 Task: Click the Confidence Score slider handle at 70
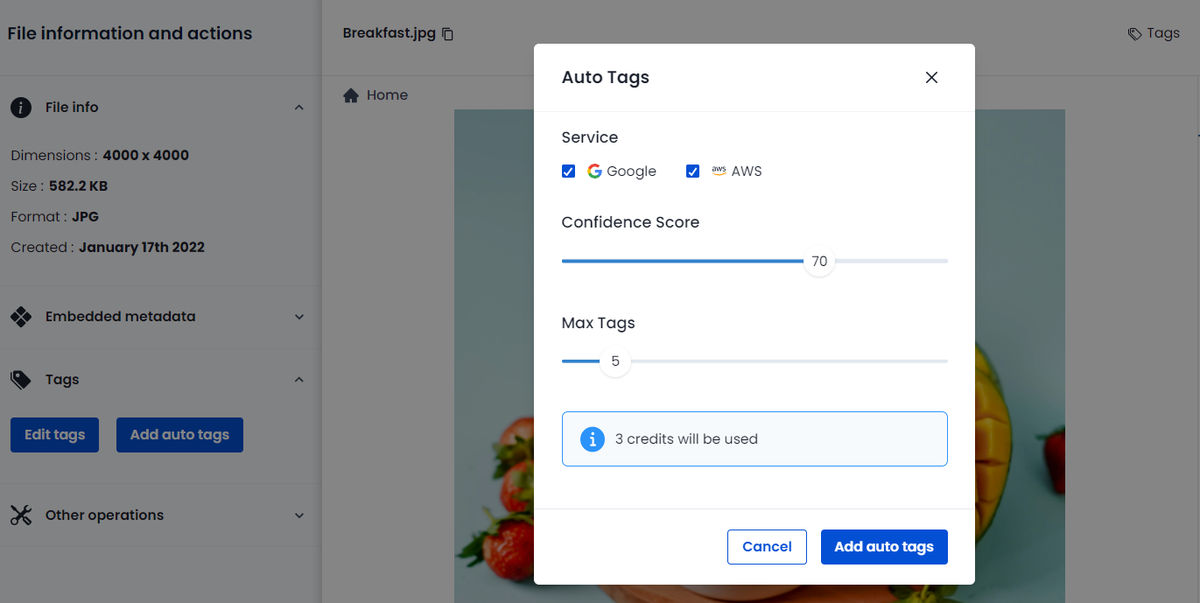[x=819, y=261]
